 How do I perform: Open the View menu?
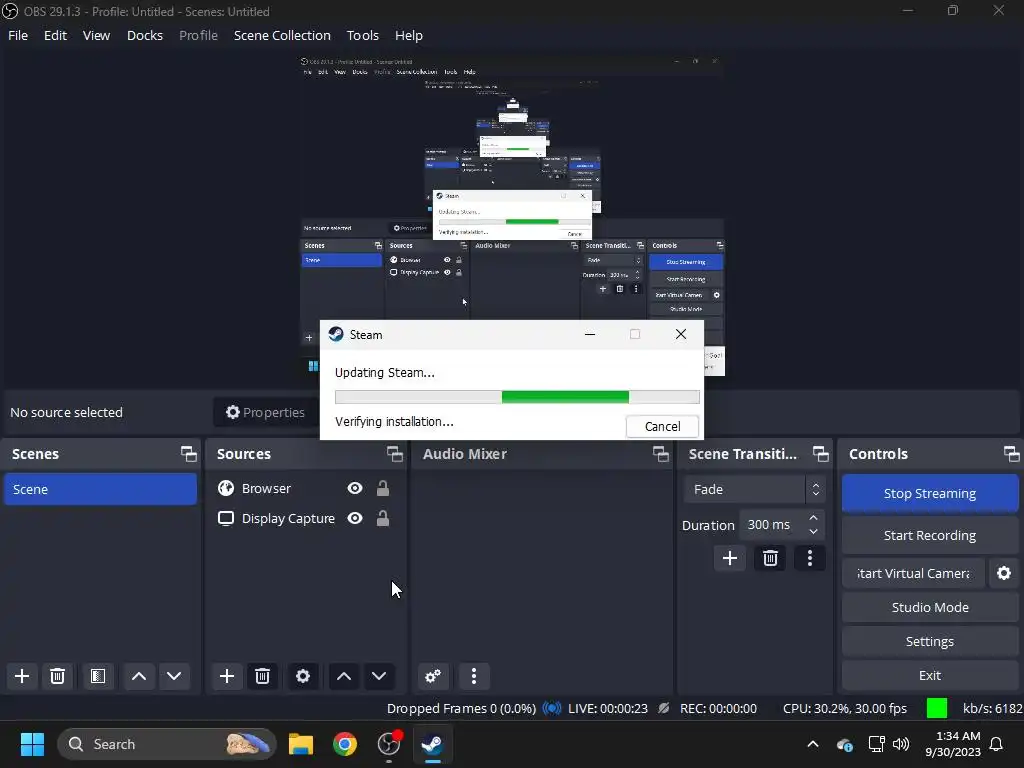[96, 35]
